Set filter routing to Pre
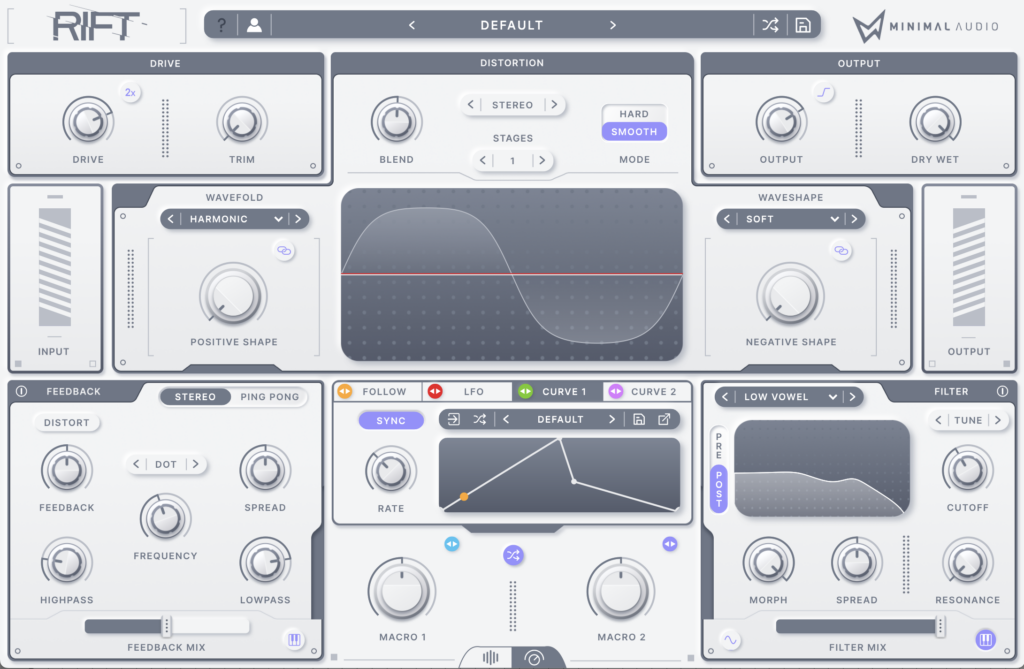This screenshot has height=669, width=1024. pos(718,446)
